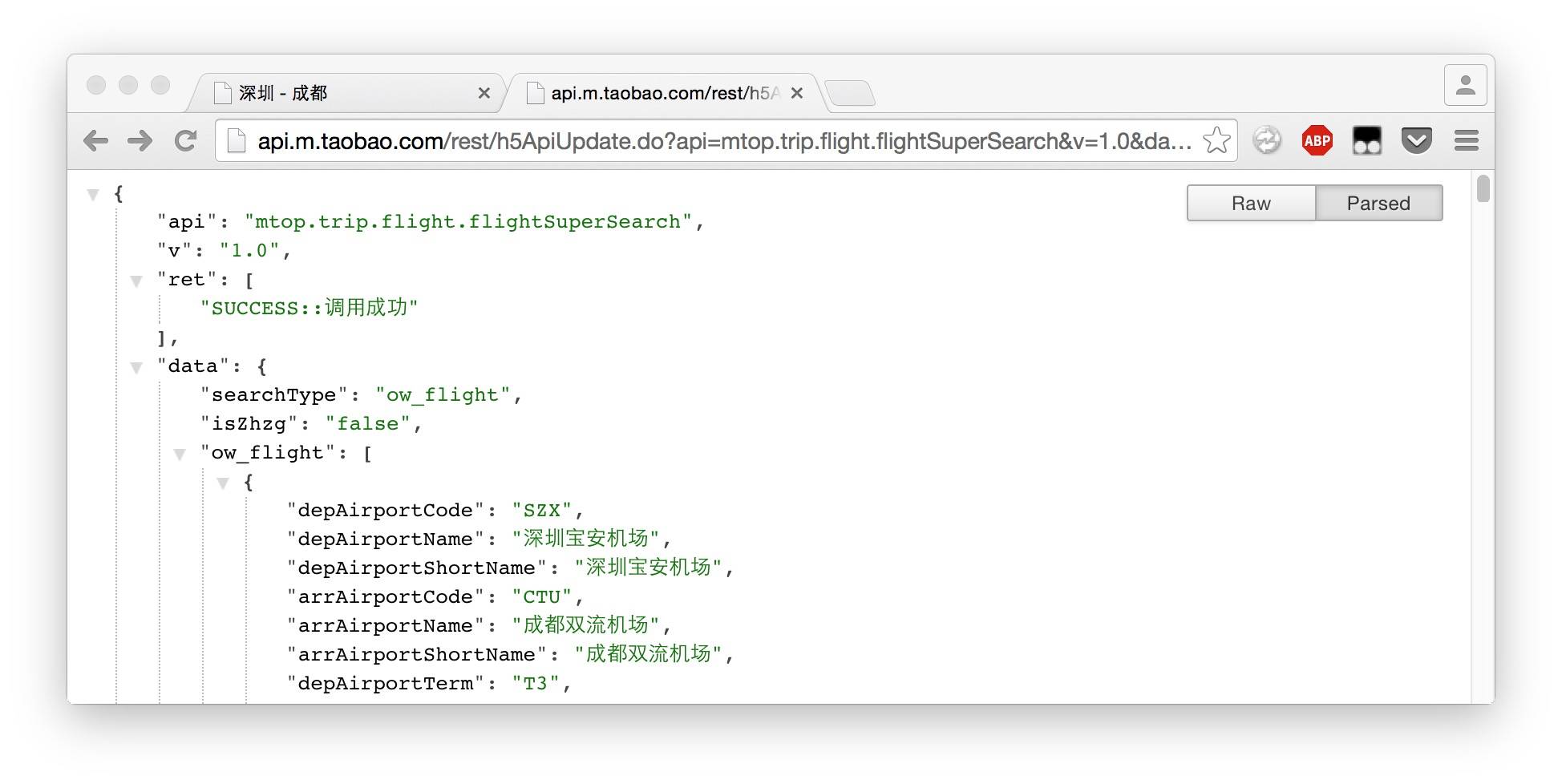Switch to the 深圳 - 成都 tab

coord(345,93)
